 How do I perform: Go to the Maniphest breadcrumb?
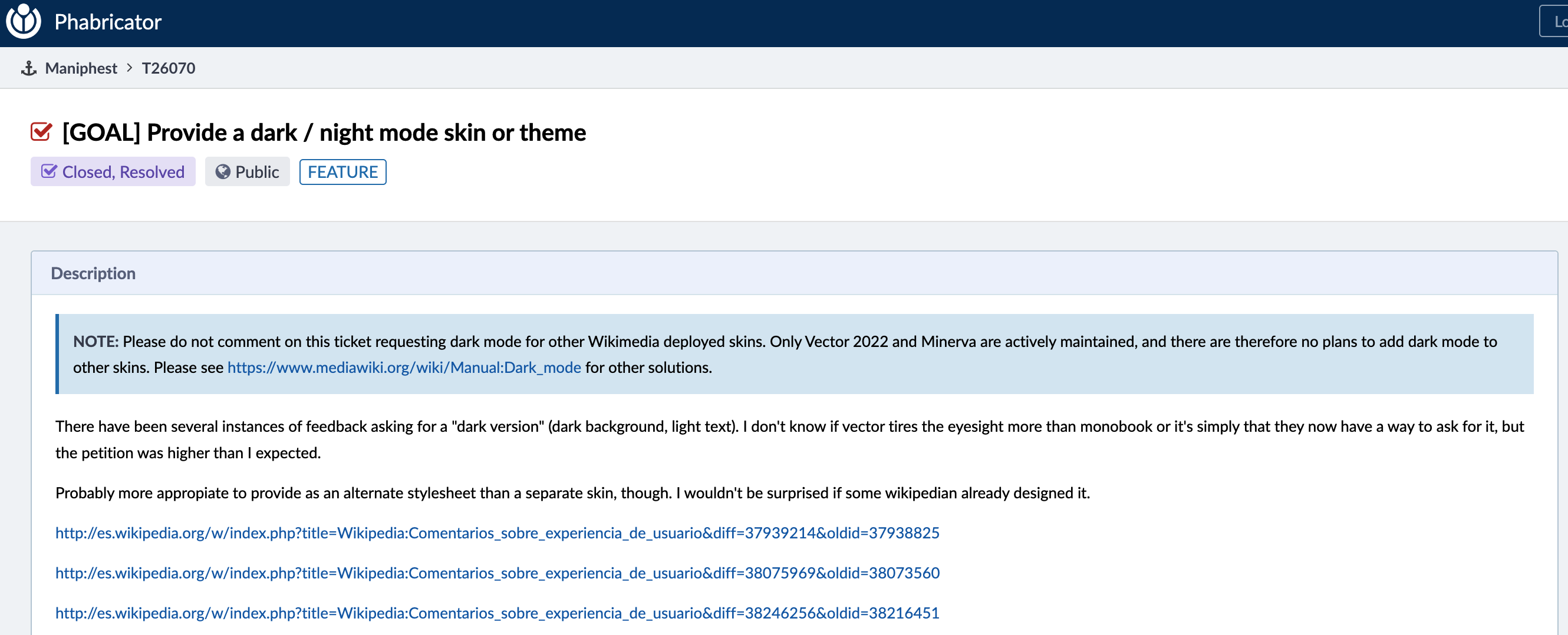pyautogui.click(x=81, y=68)
